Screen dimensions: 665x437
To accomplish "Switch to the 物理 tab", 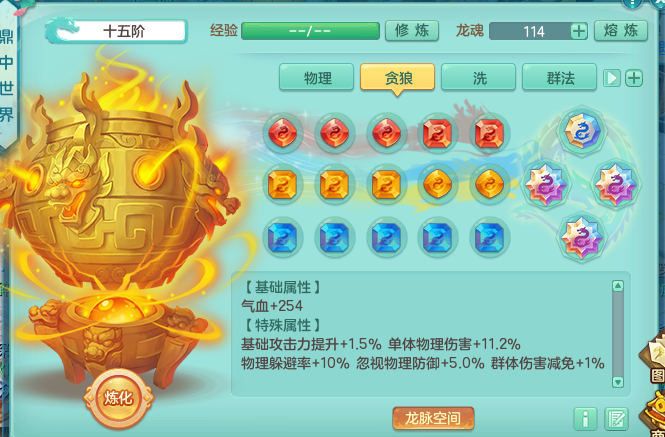I will point(316,77).
